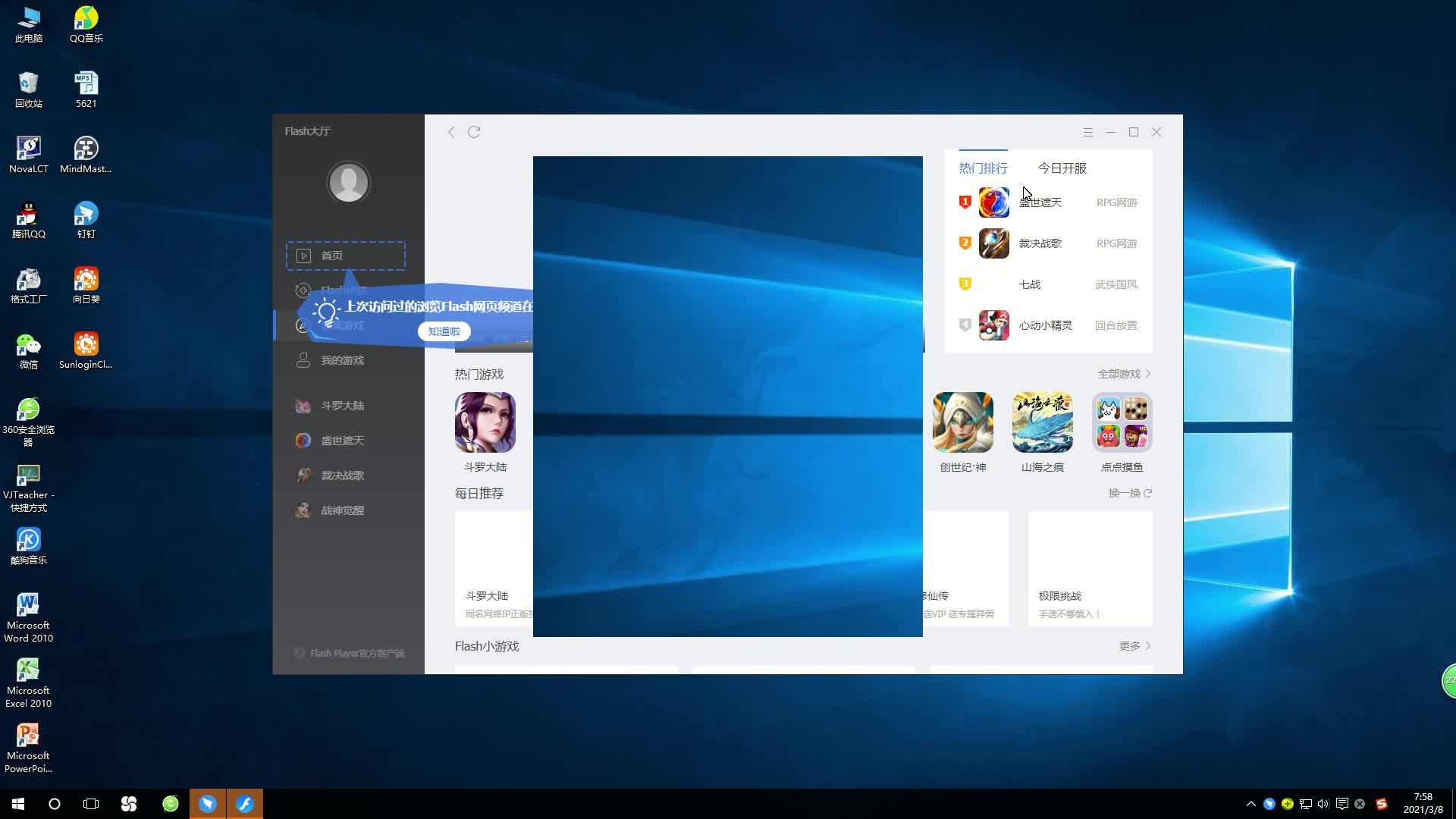Open the Windows Start menu
1456x819 pixels.
click(18, 804)
